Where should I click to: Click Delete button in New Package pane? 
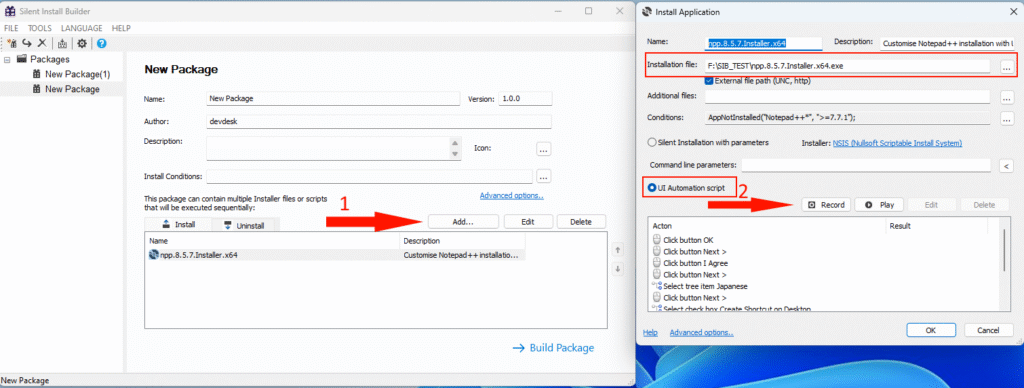[x=581, y=221]
